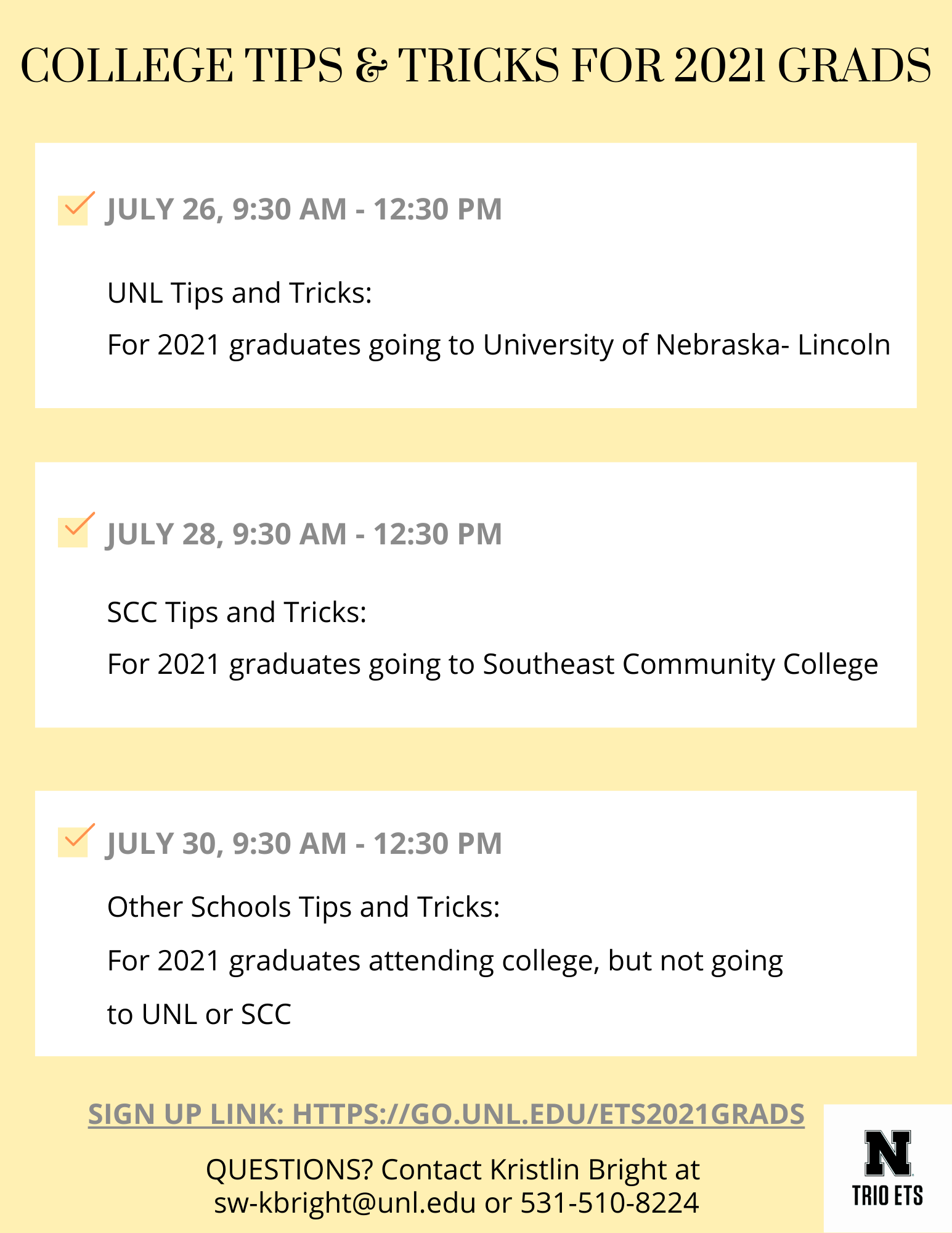This screenshot has height=1233, width=952.
Task: Select the College Tips & Tricks title
Action: (x=476, y=65)
